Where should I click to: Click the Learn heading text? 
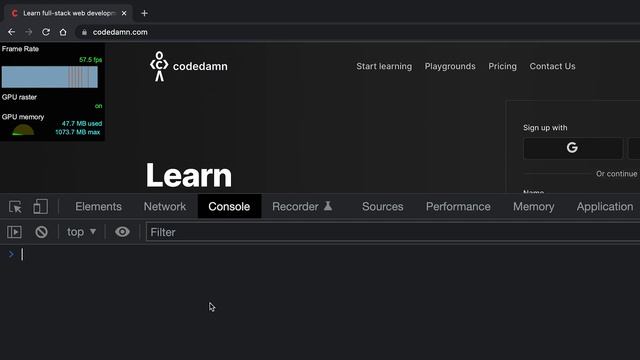click(189, 176)
